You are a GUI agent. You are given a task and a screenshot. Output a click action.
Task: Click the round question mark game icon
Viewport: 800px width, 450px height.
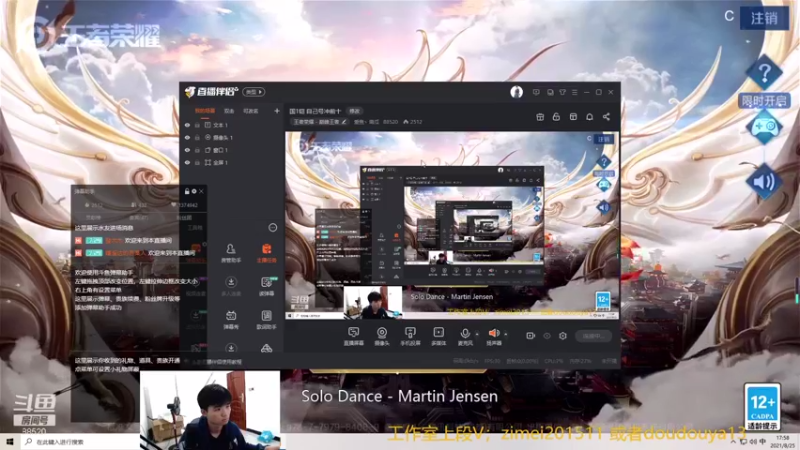point(764,74)
